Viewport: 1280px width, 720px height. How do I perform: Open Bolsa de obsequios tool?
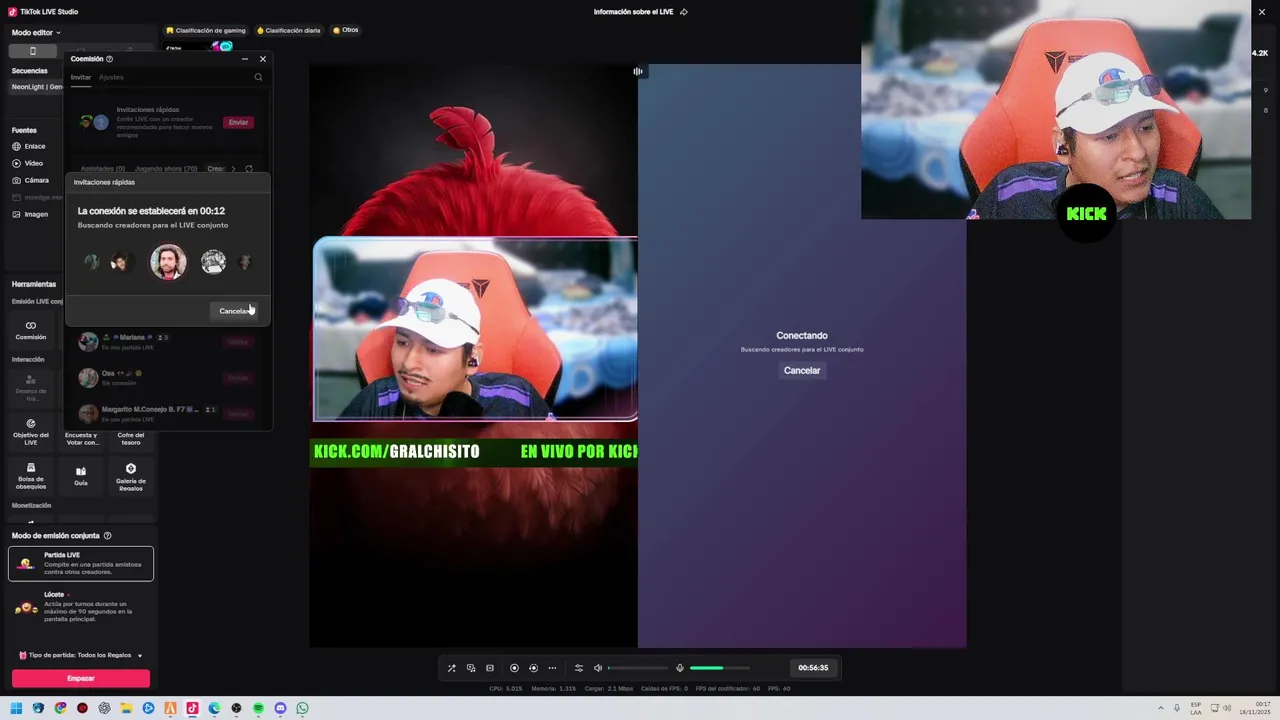(31, 476)
